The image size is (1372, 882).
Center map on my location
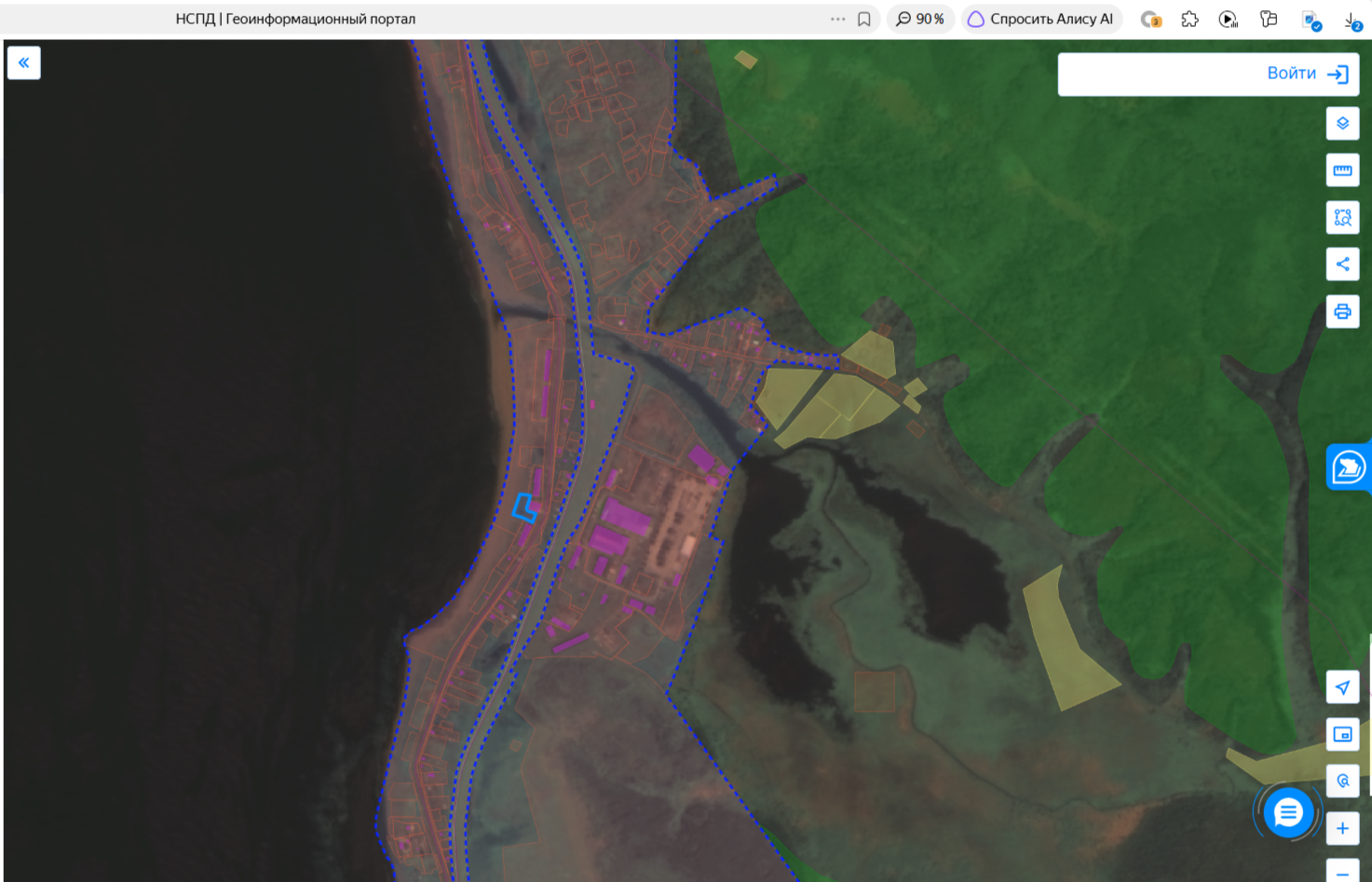point(1342,687)
